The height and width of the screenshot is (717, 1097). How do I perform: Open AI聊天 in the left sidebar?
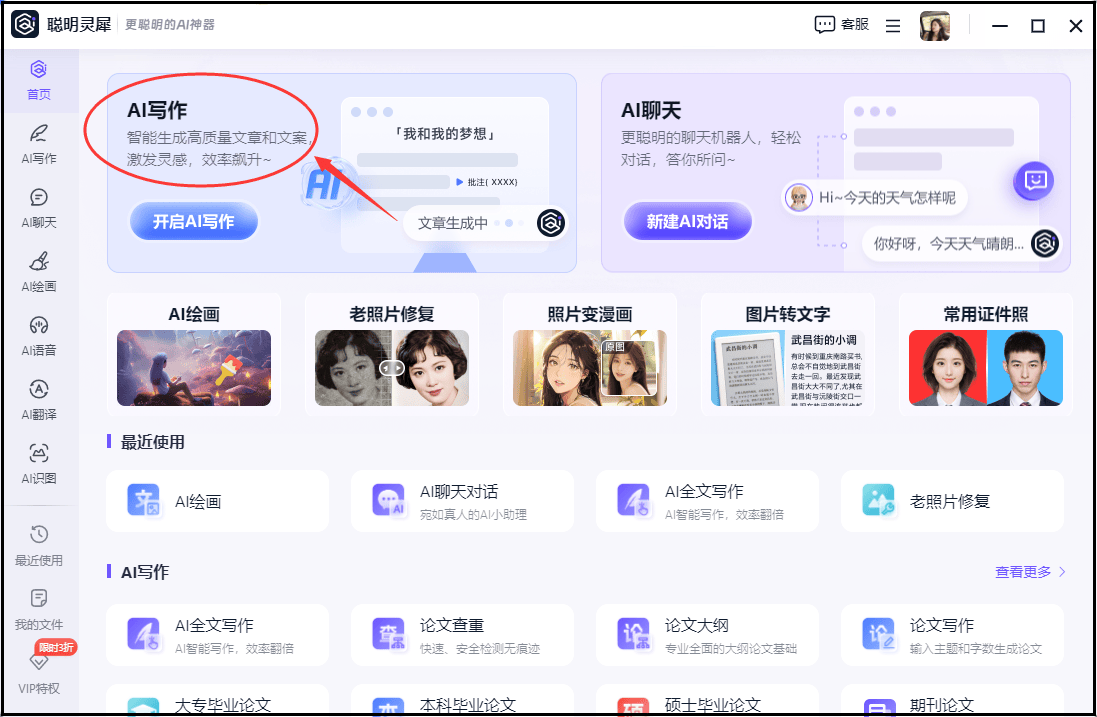pos(38,207)
